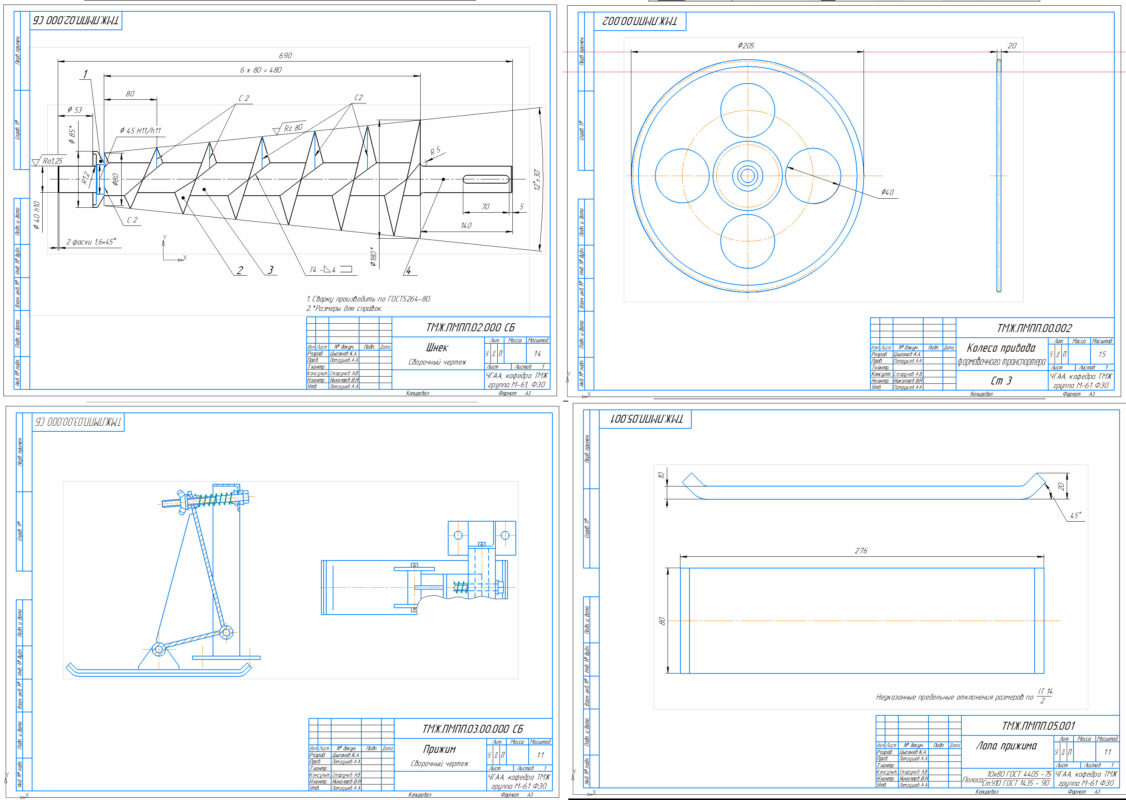The width and height of the screenshot is (1126, 800).
Task: Select the Rz 80 surface roughness symbol
Action: [x=287, y=130]
